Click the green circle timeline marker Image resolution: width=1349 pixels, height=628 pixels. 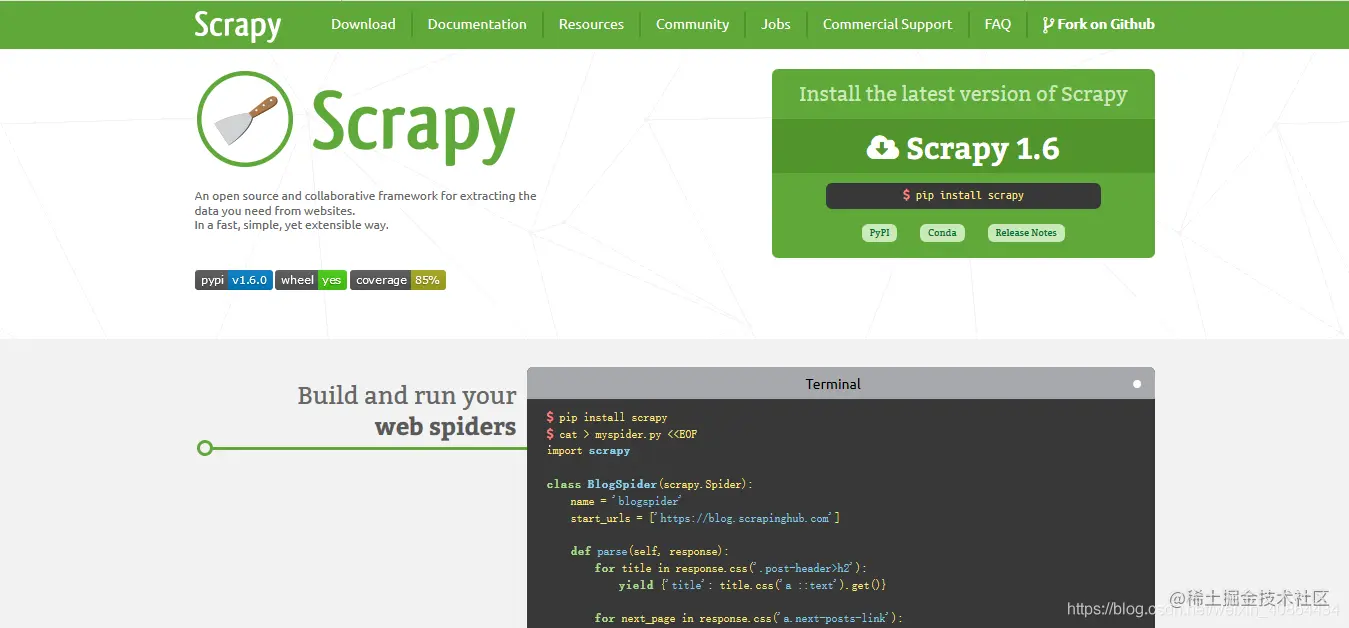pos(205,448)
